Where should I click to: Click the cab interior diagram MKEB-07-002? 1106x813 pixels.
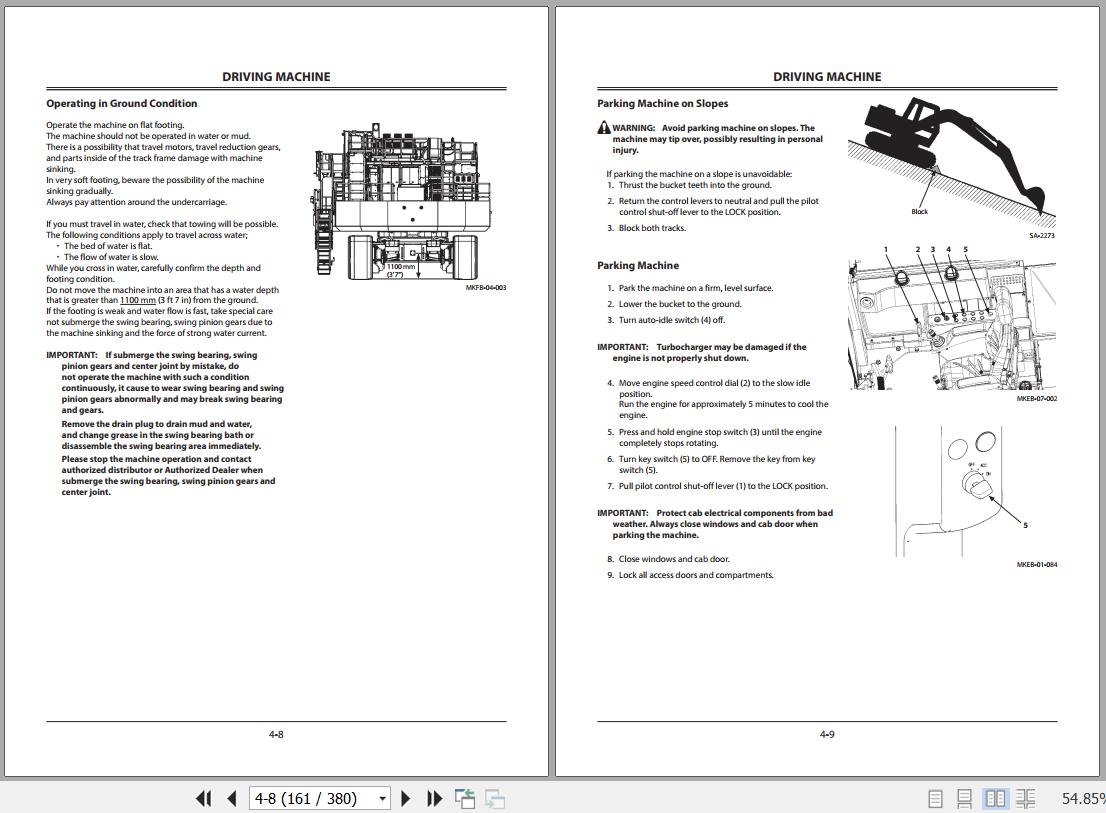pyautogui.click(x=952, y=323)
